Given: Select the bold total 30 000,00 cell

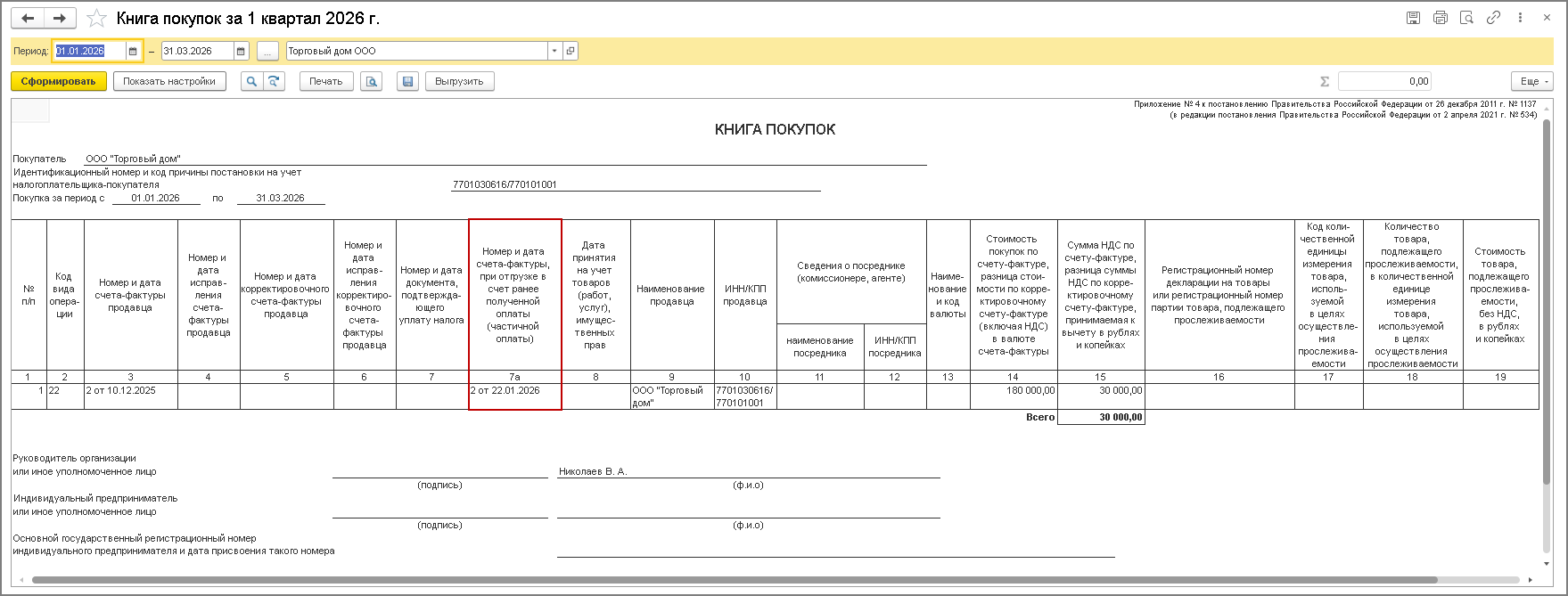Looking at the screenshot, I should [x=1101, y=417].
